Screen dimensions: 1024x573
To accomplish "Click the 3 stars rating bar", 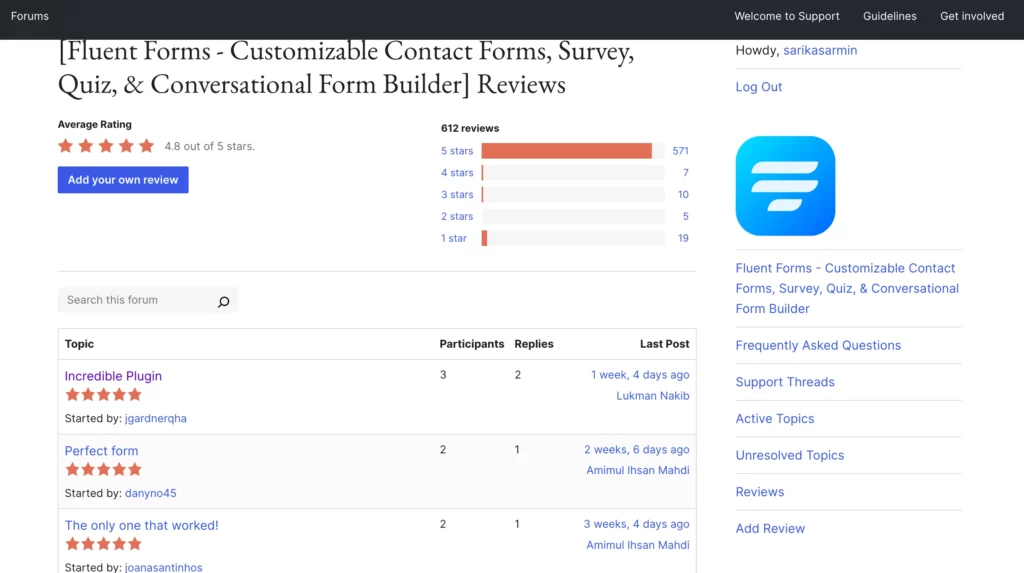I will pyautogui.click(x=573, y=195).
